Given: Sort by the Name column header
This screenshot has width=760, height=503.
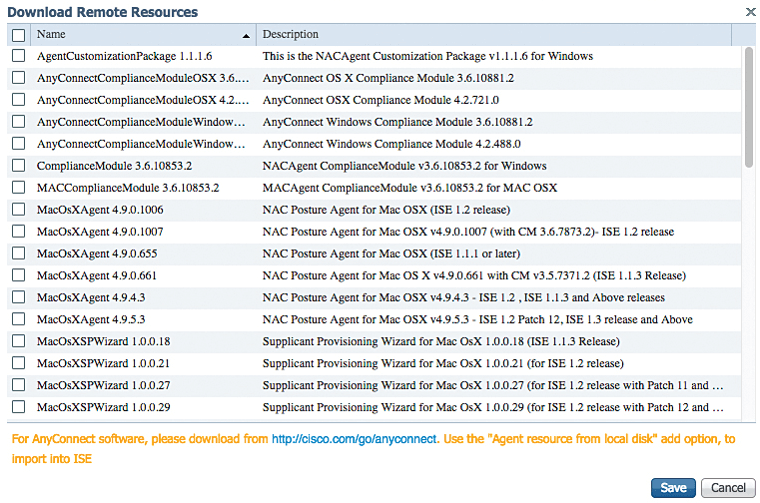Looking at the screenshot, I should pyautogui.click(x=130, y=35).
